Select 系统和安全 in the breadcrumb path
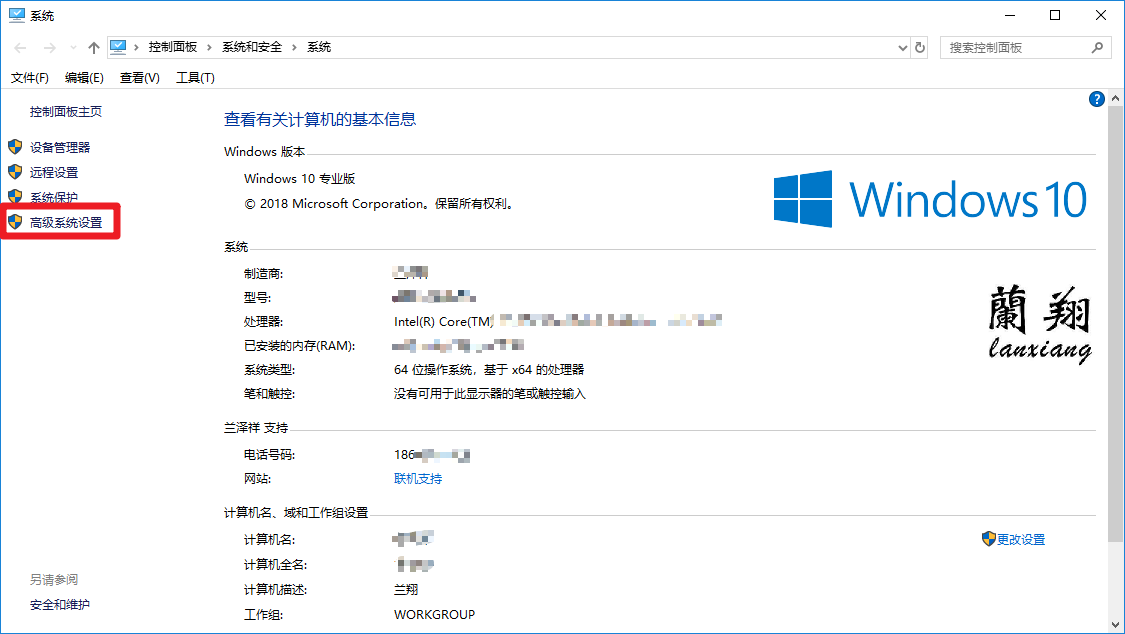 click(x=252, y=47)
